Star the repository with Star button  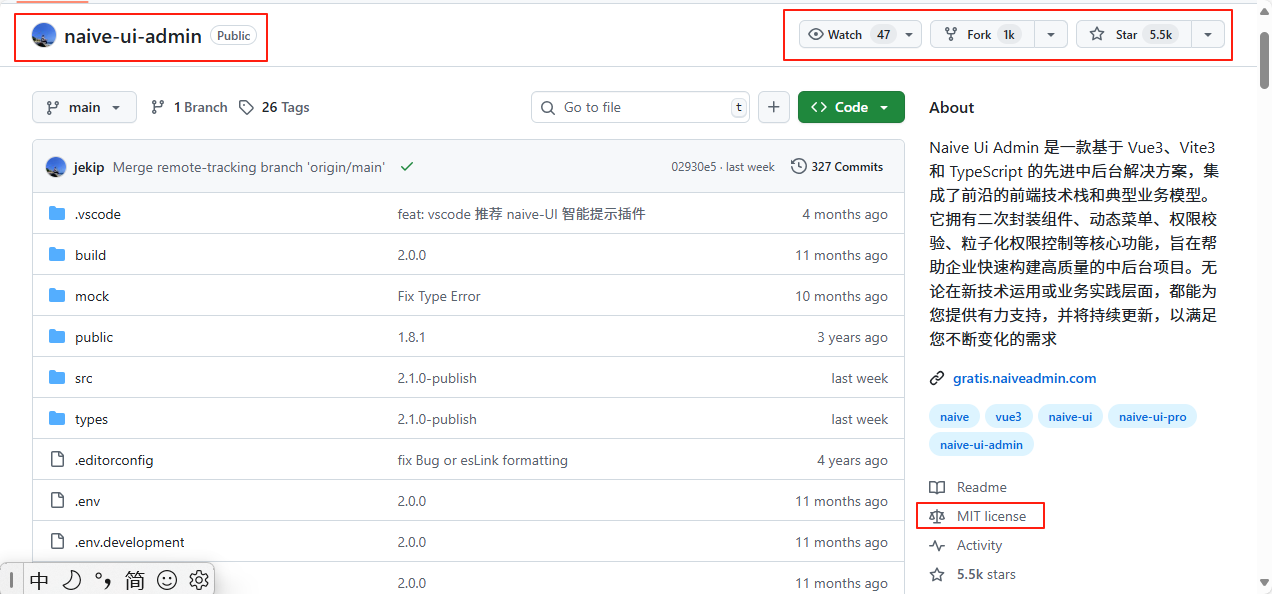click(x=1134, y=34)
